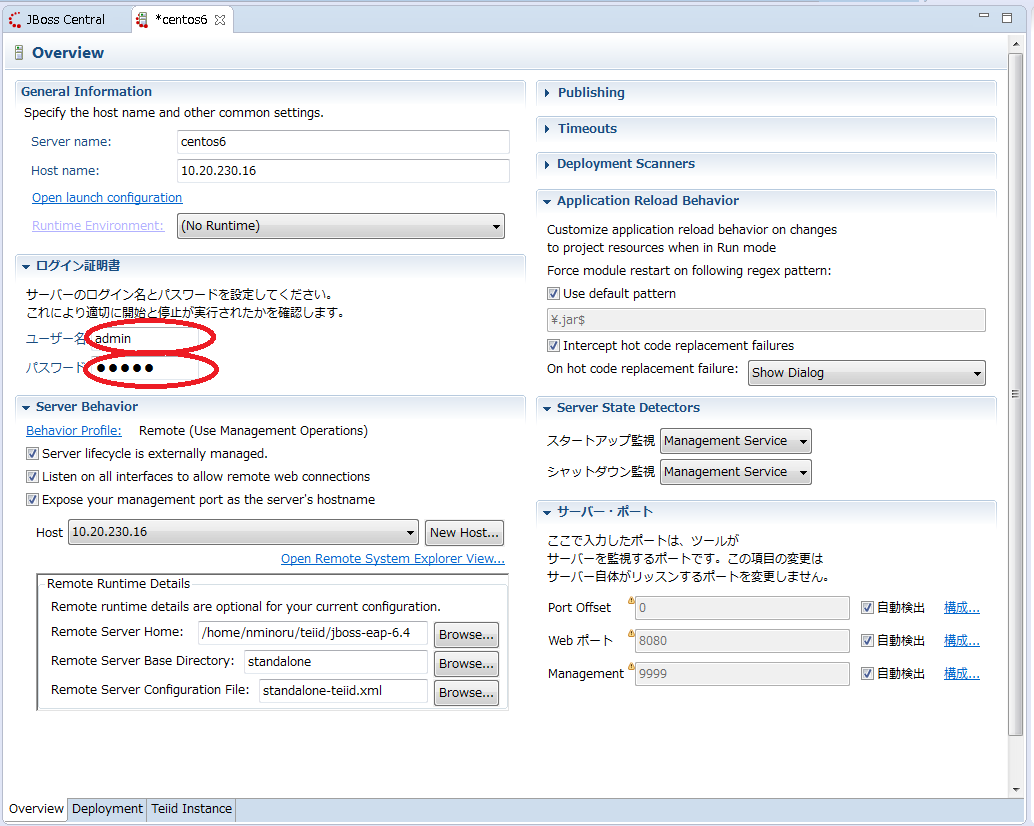Maximize the editor pane
1034x826 pixels.
coord(1007,18)
